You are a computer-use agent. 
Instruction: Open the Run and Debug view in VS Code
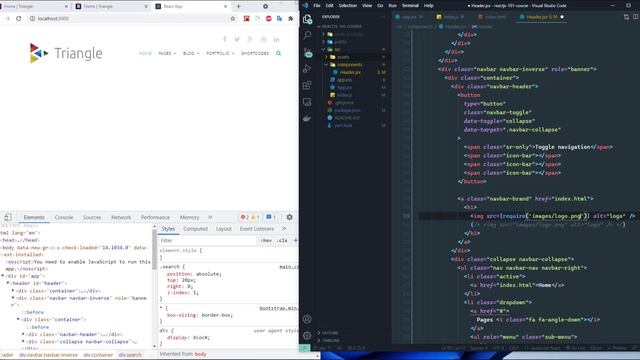(x=307, y=69)
